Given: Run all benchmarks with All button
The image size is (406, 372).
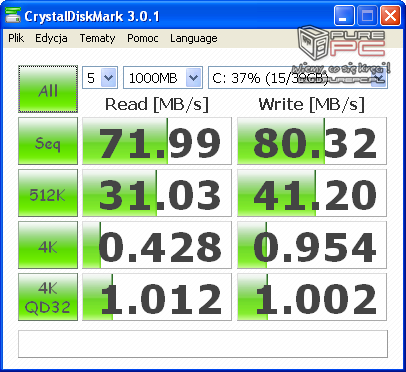Looking at the screenshot, I should (x=48, y=89).
